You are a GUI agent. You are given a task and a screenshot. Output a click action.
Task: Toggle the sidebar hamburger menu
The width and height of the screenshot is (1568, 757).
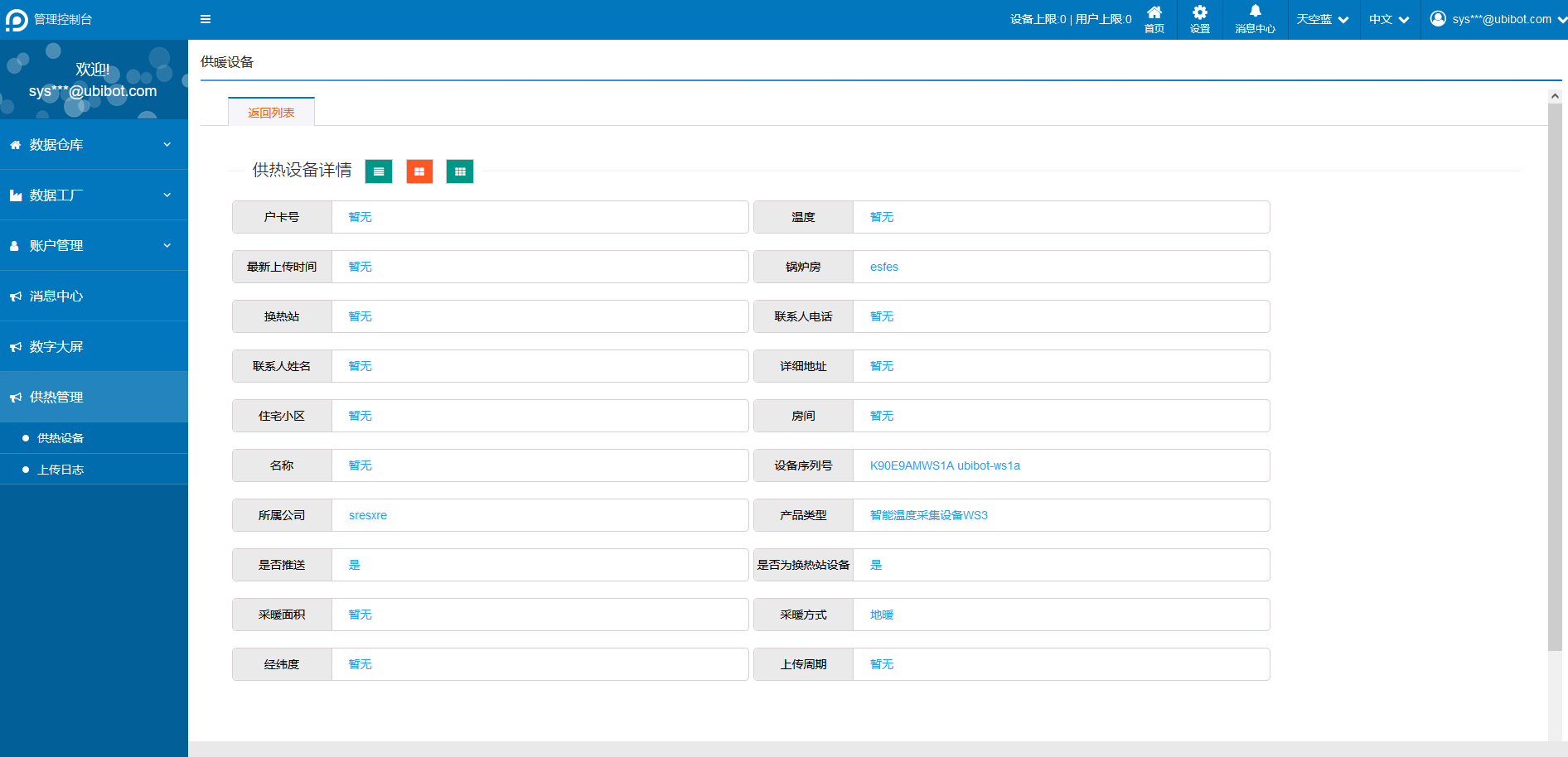[x=206, y=19]
